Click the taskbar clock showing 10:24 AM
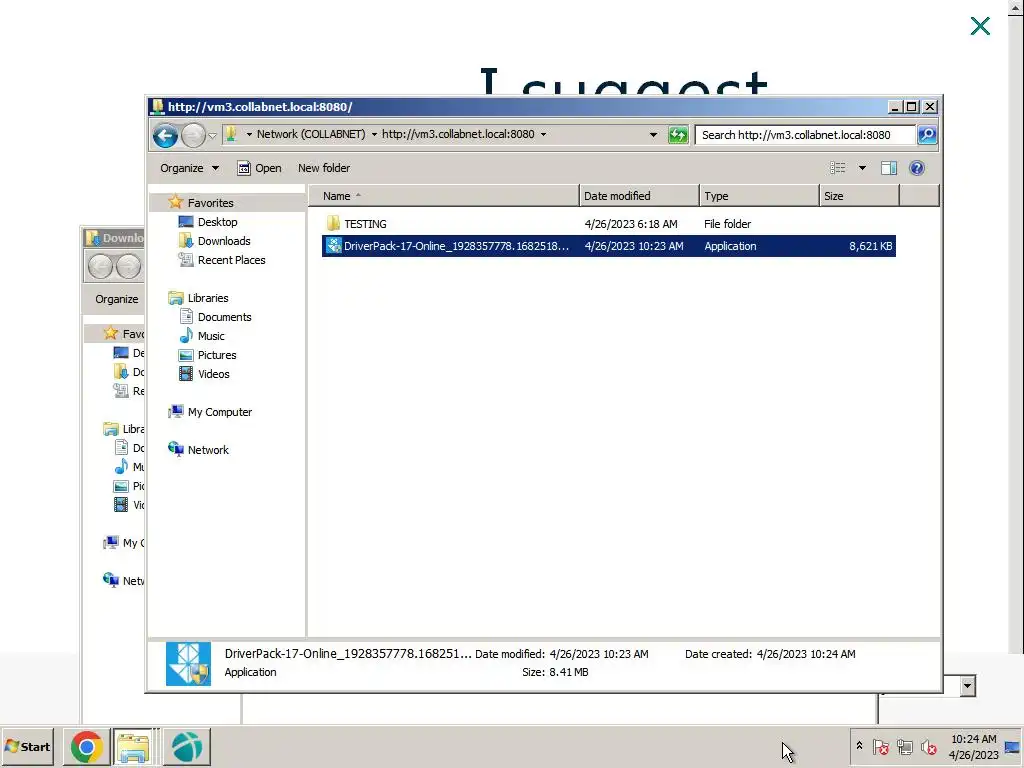The width and height of the screenshot is (1024, 768). 973,746
